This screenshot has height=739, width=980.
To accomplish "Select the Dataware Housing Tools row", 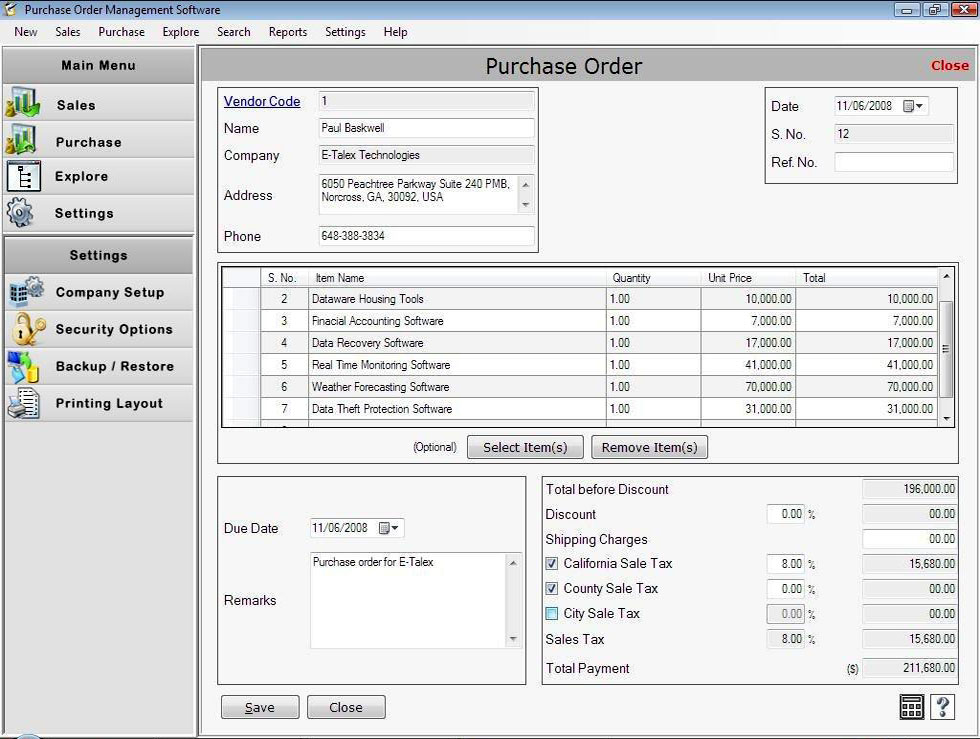I will point(579,299).
